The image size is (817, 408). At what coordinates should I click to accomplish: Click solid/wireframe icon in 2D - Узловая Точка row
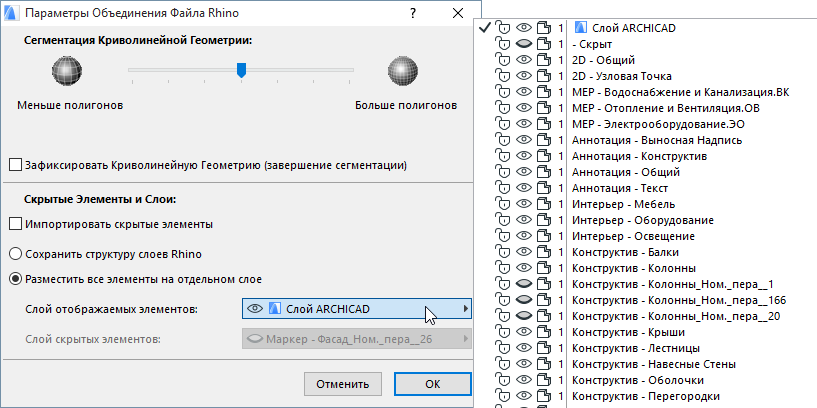(544, 76)
